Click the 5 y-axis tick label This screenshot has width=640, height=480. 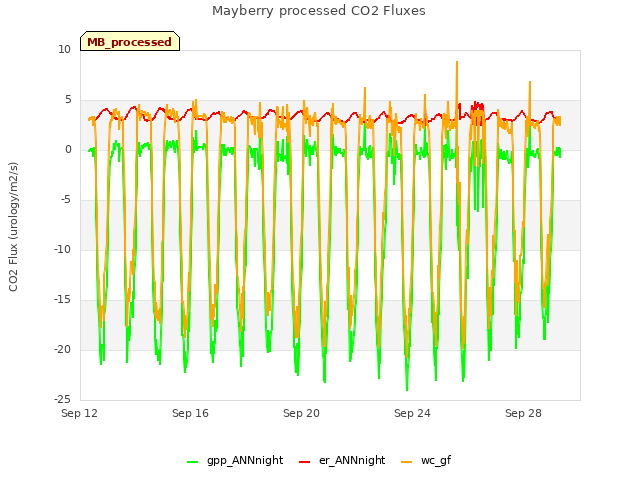68,100
